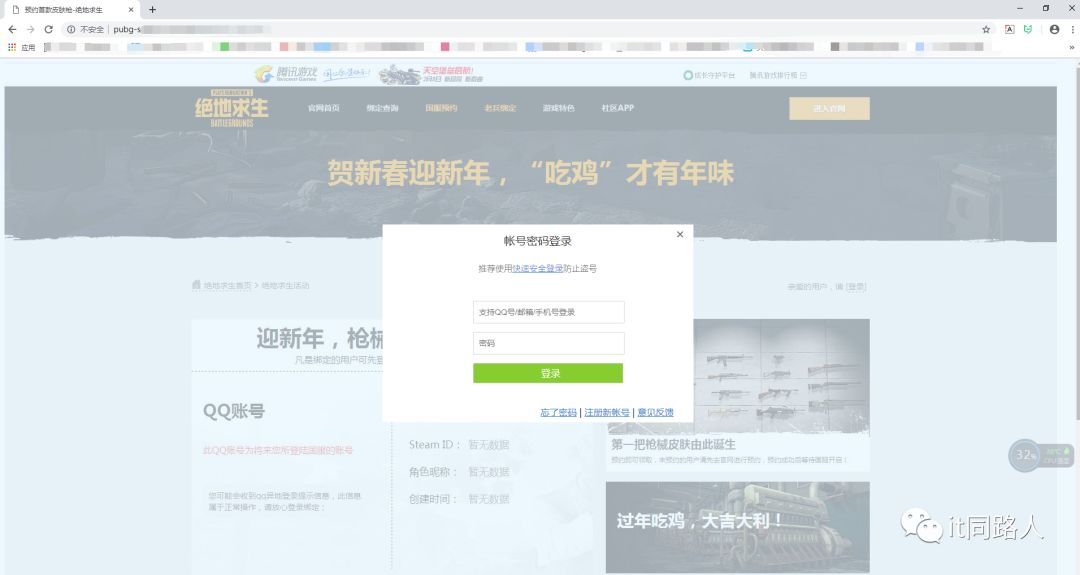
Task: Open the Chrome profile avatar icon
Action: click(x=1054, y=30)
